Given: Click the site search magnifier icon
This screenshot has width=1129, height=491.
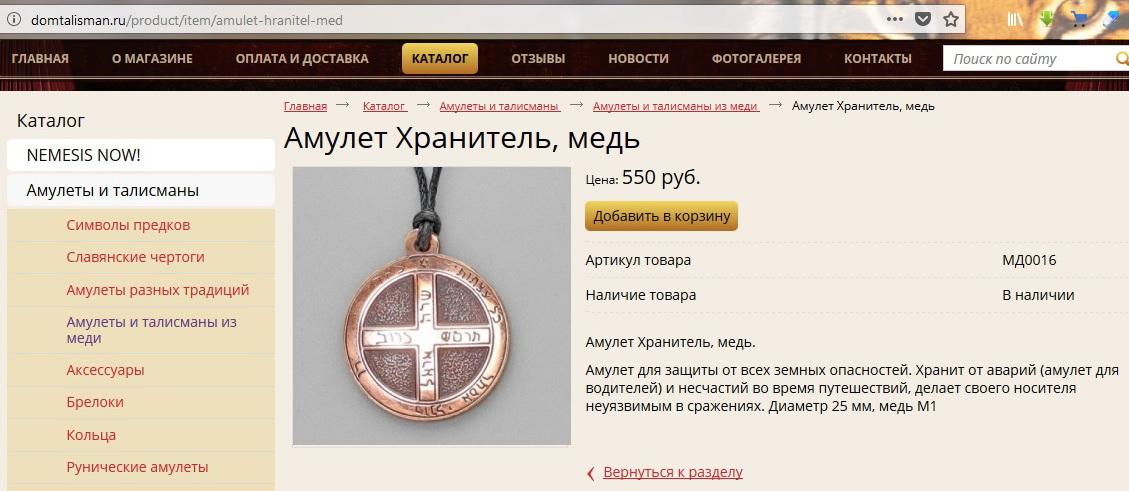Looking at the screenshot, I should click(1122, 58).
